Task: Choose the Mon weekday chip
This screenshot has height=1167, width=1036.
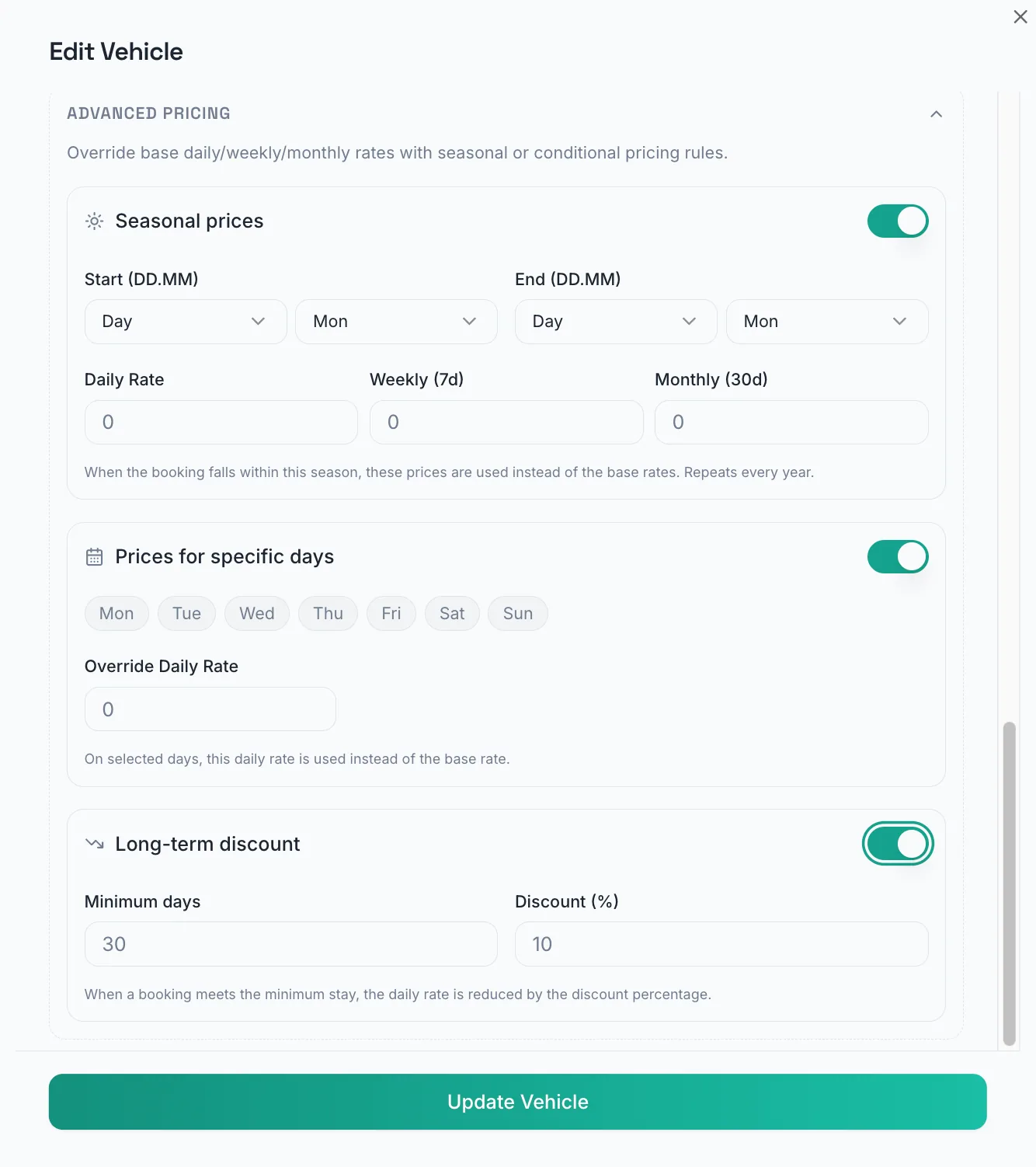Action: [x=116, y=614]
